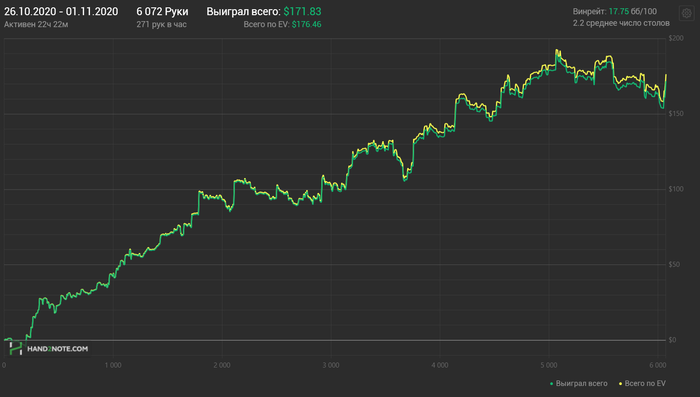Click the EV total value $176.46
This screenshot has height=397, width=700.
(x=306, y=25)
